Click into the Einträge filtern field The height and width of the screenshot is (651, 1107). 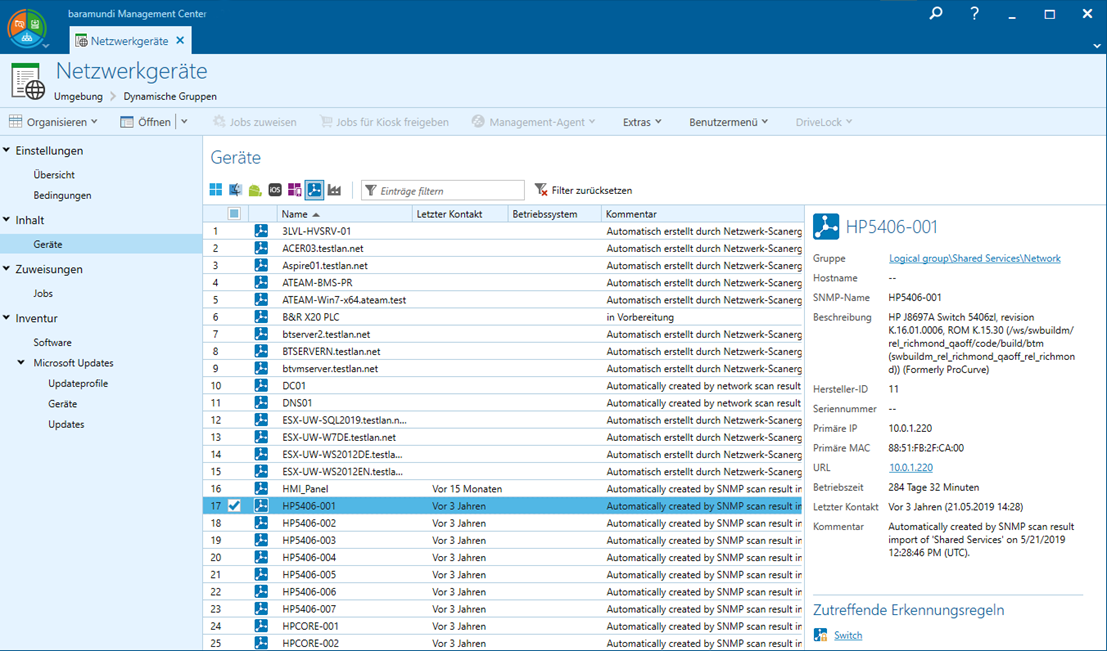[443, 190]
